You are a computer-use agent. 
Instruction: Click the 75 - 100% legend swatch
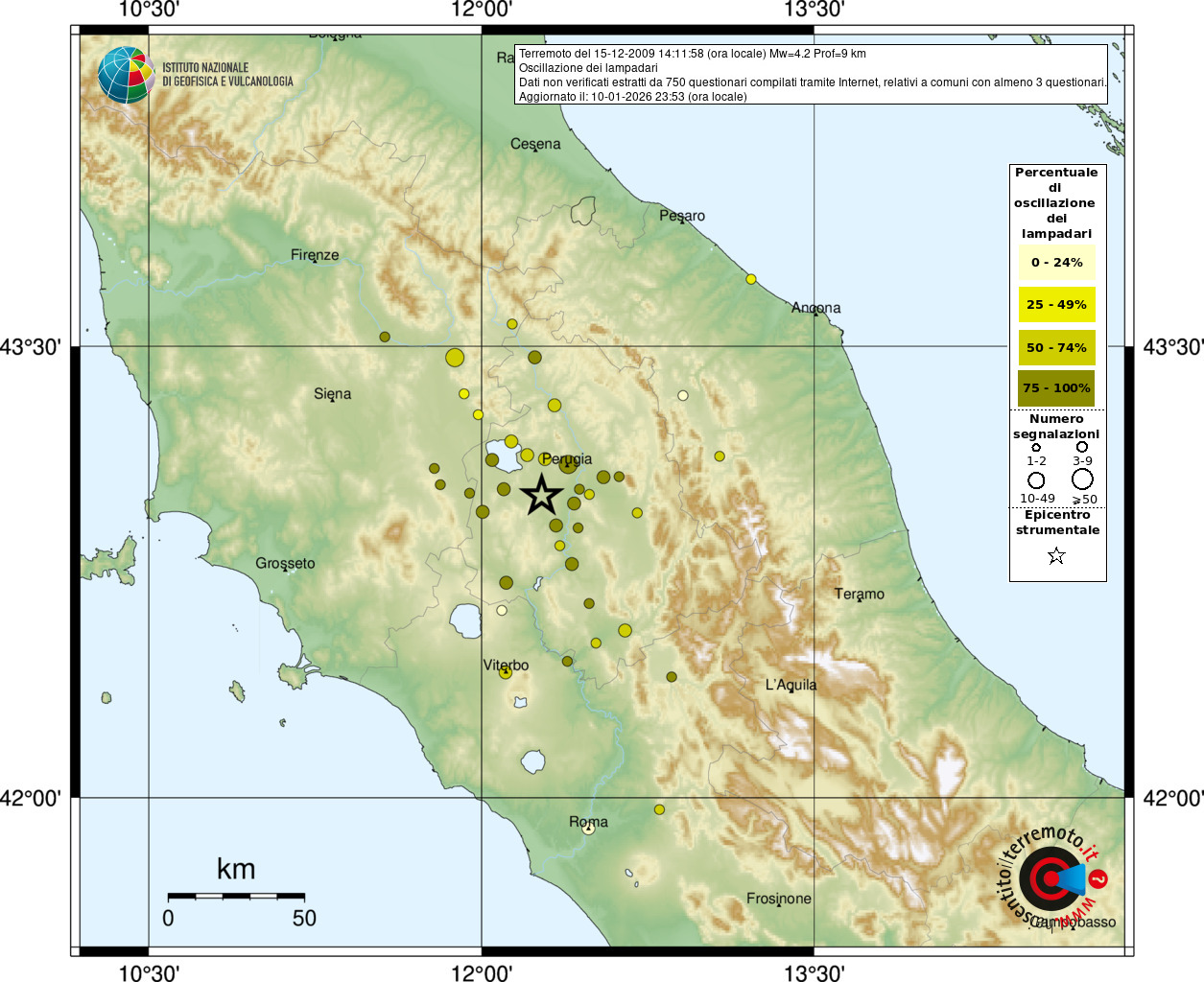click(1056, 388)
